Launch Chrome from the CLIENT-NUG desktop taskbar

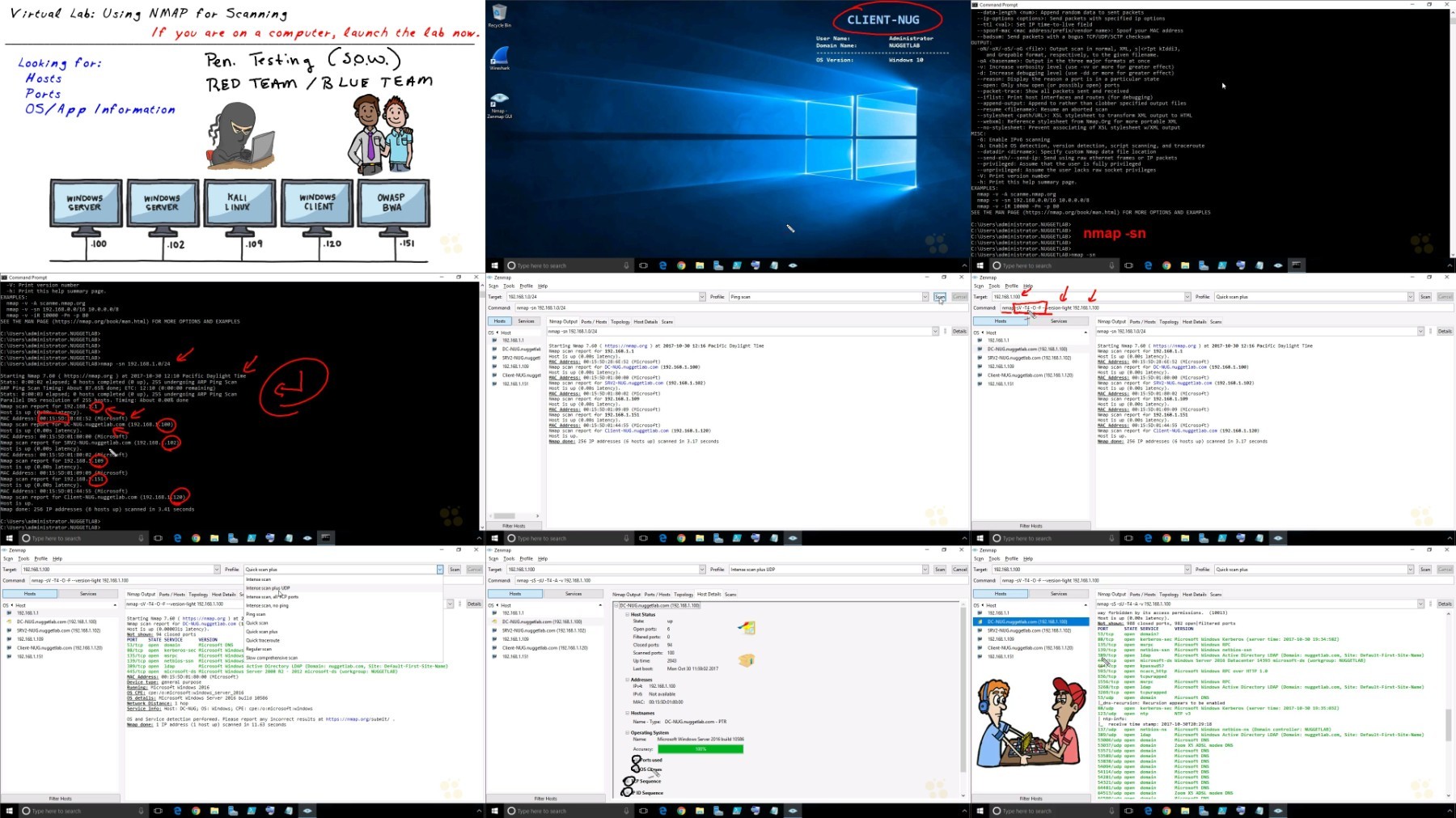click(x=681, y=265)
